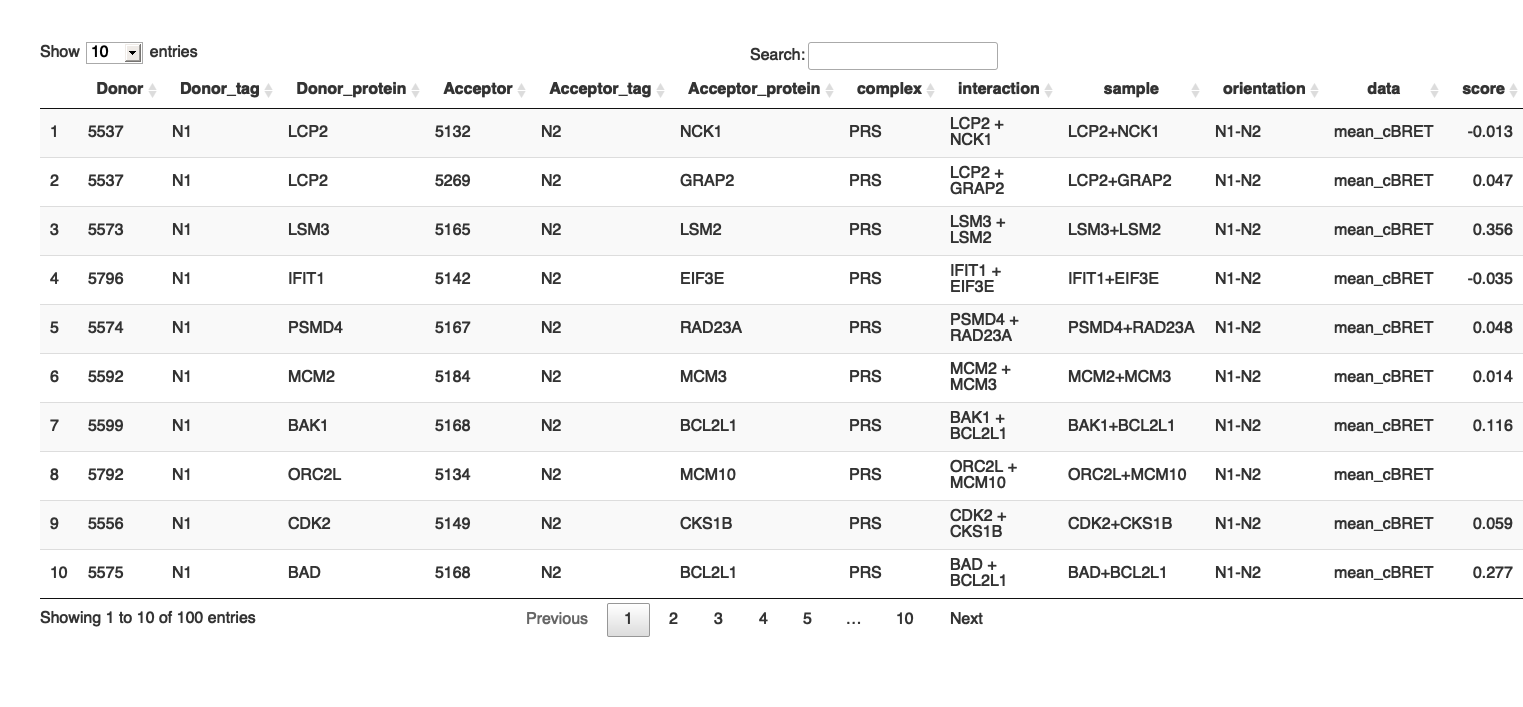Sort by score using its arrows
The height and width of the screenshot is (707, 1523).
(1513, 90)
